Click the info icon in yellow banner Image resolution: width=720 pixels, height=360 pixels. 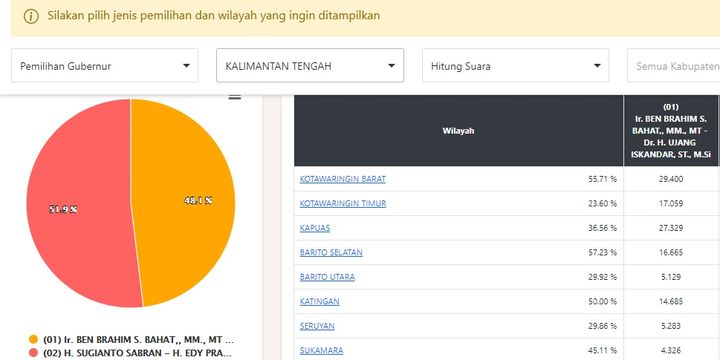[31, 17]
